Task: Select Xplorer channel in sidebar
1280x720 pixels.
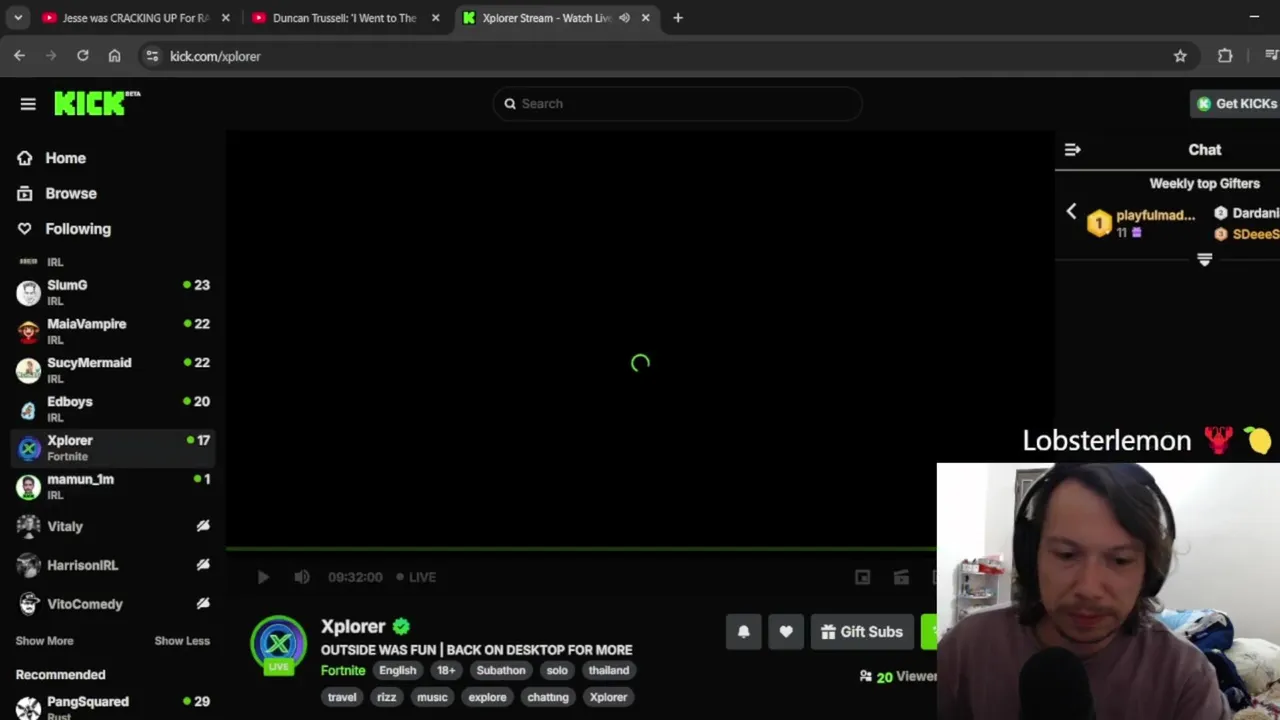Action: [x=112, y=448]
